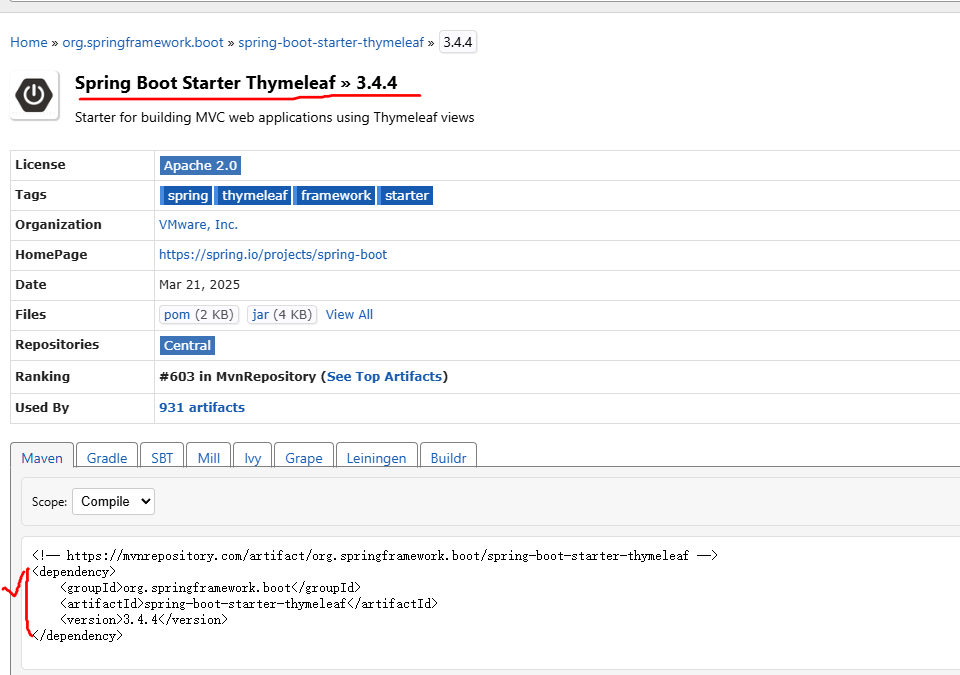
Task: Select the framework tag
Action: coord(335,195)
